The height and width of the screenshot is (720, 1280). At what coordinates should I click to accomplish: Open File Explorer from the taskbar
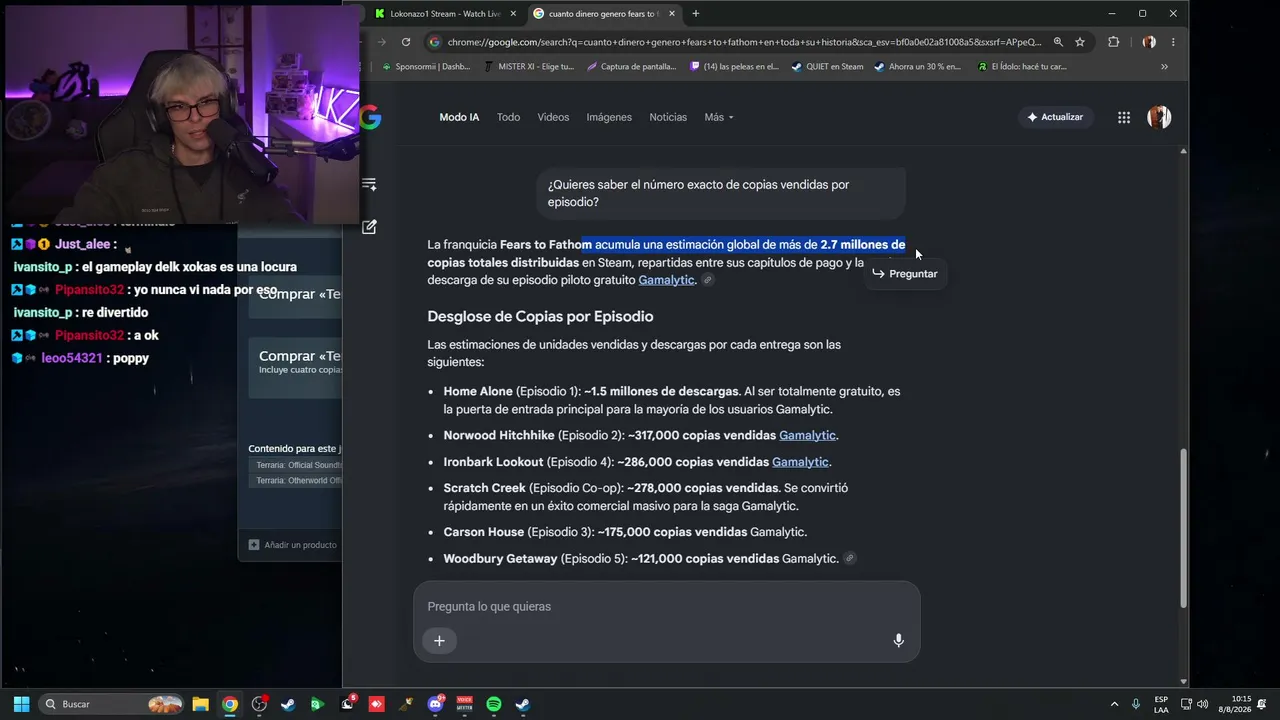200,704
